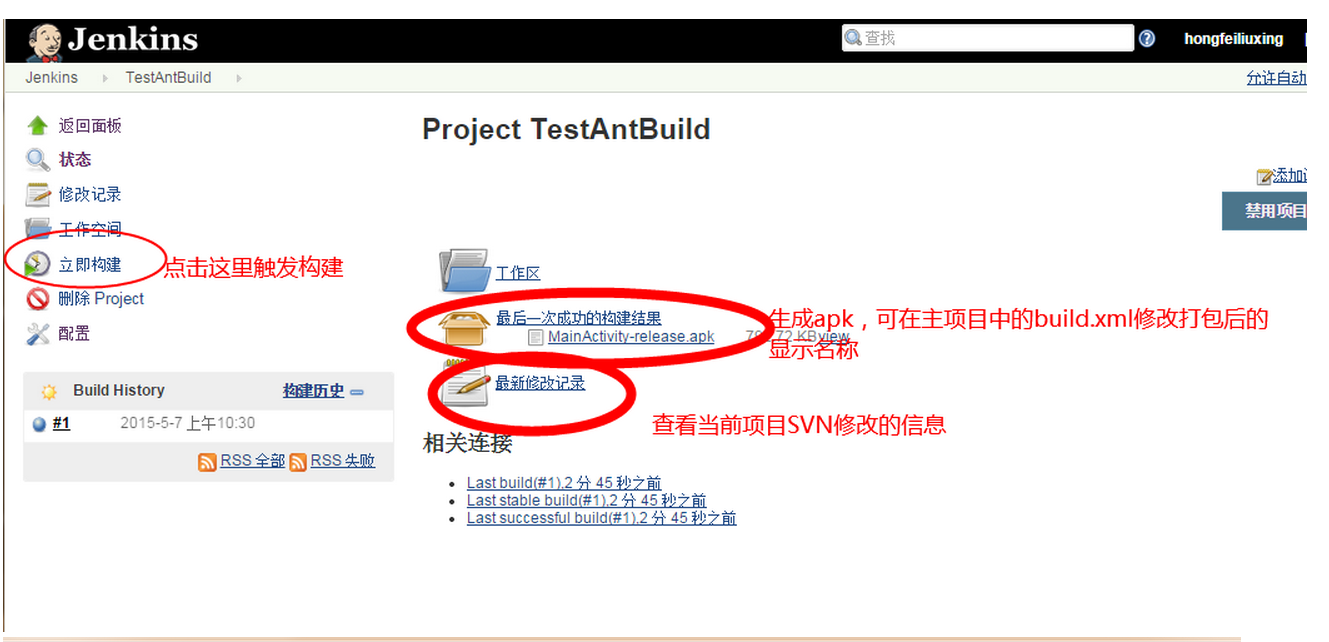
Task: Select 删除 Project in the sidebar
Action: click(101, 298)
